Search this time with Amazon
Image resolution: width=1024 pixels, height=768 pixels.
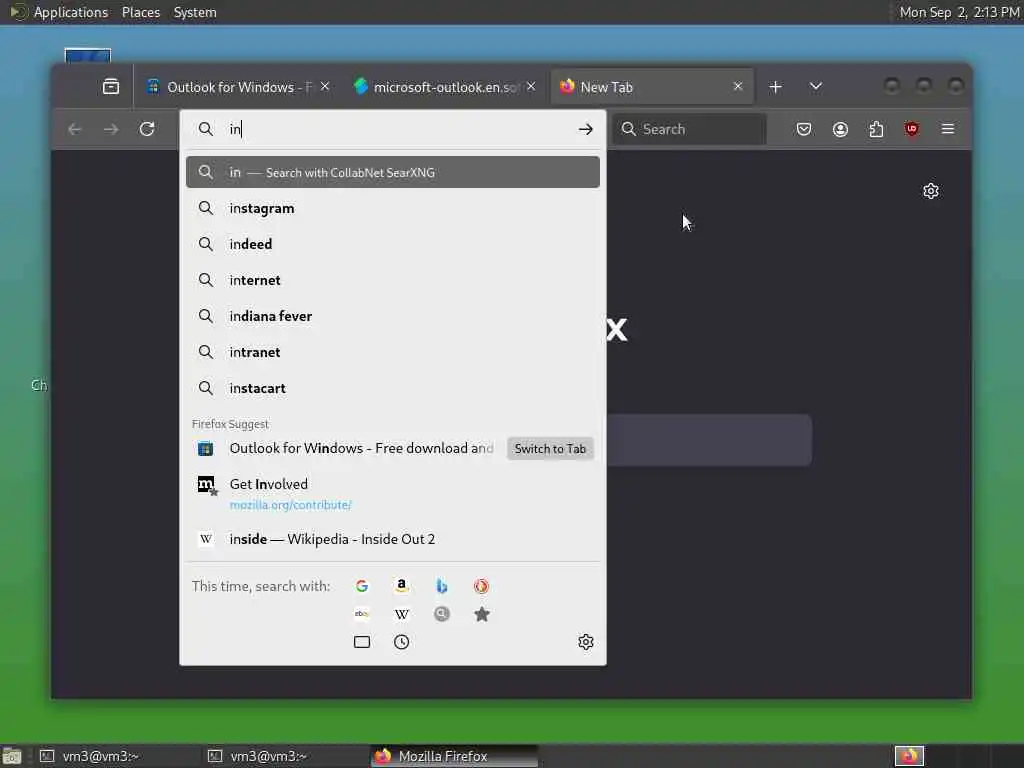click(x=402, y=586)
